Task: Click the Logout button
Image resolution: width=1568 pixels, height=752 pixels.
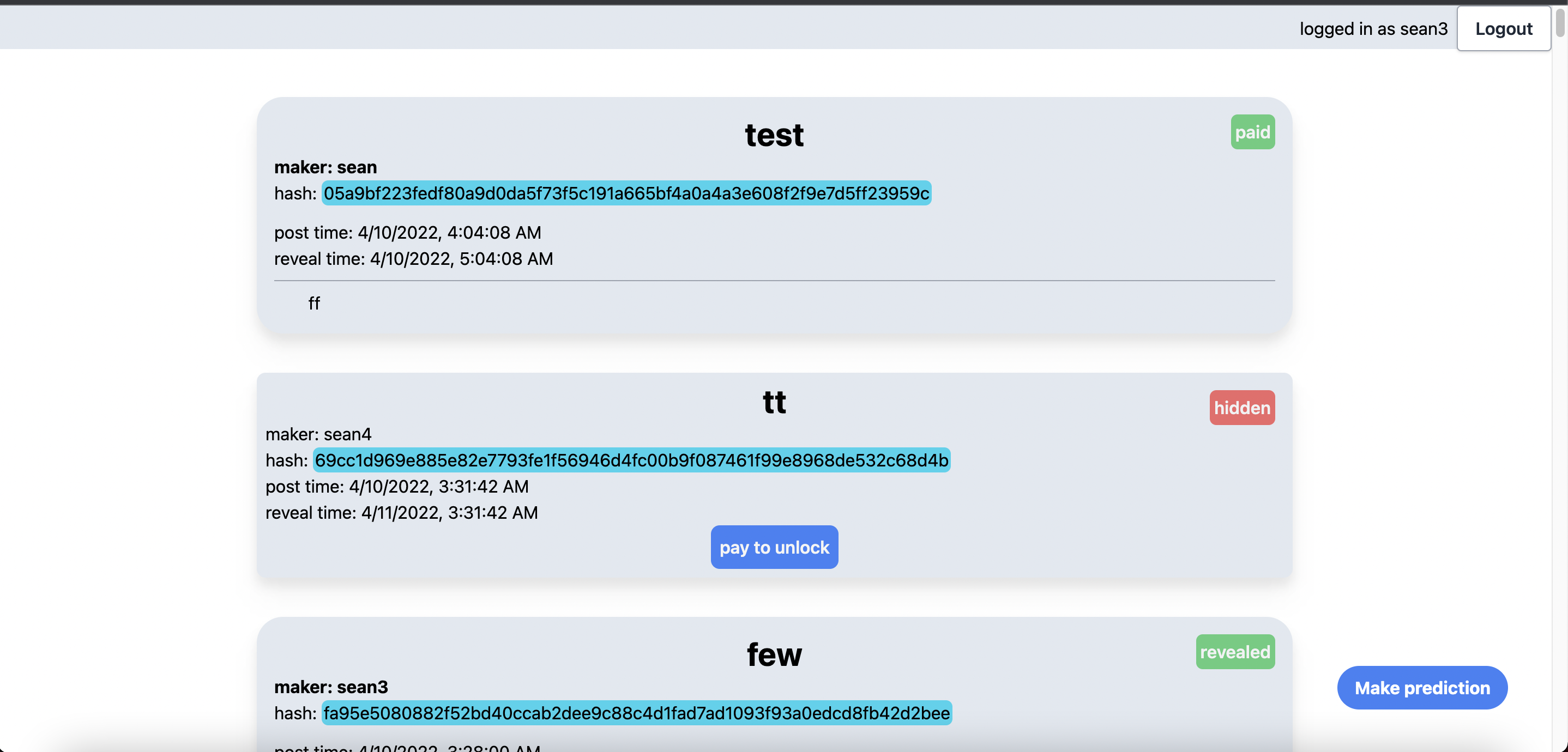Action: pyautogui.click(x=1503, y=28)
